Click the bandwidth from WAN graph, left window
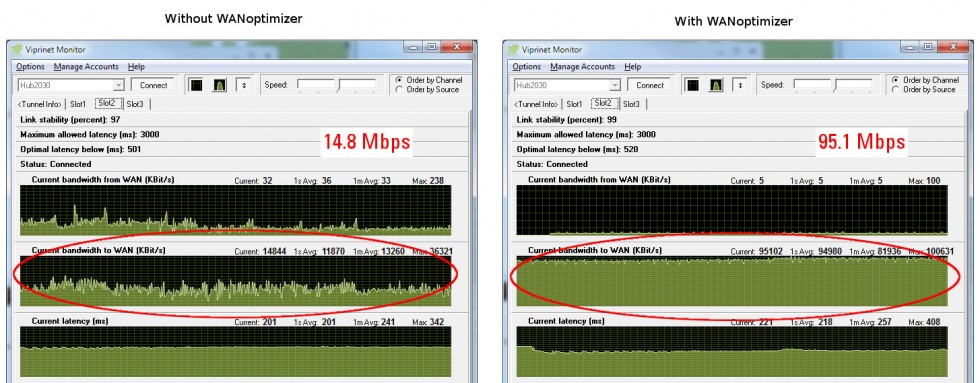 point(236,210)
